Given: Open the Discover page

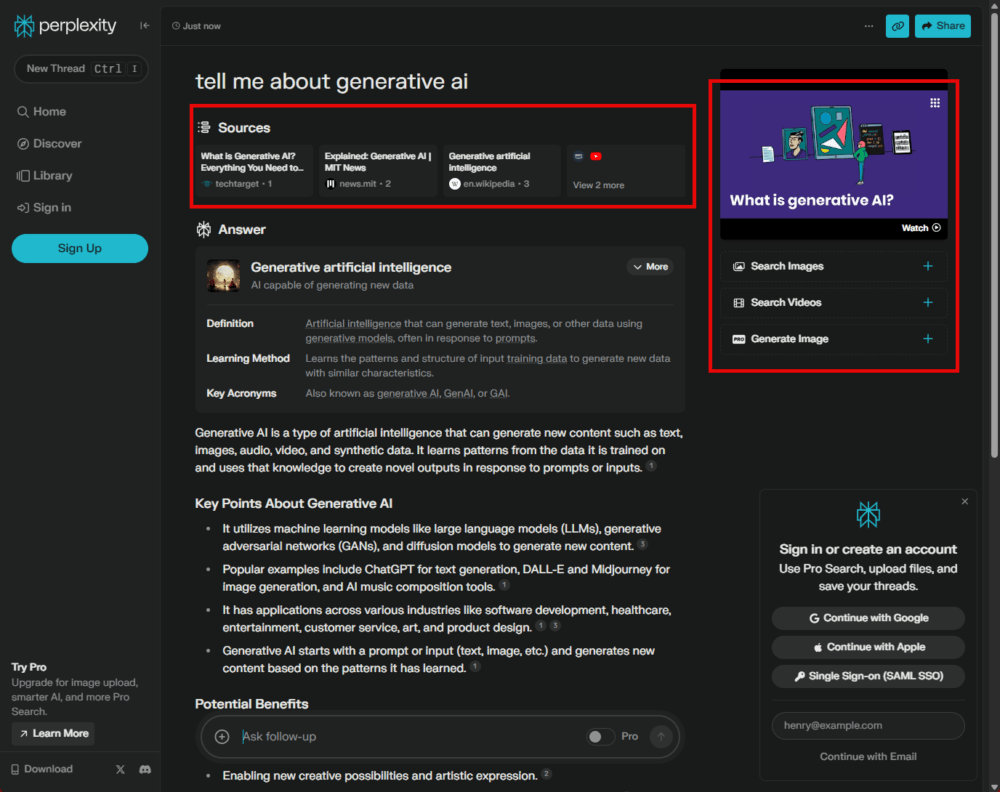Looking at the screenshot, I should (50, 143).
